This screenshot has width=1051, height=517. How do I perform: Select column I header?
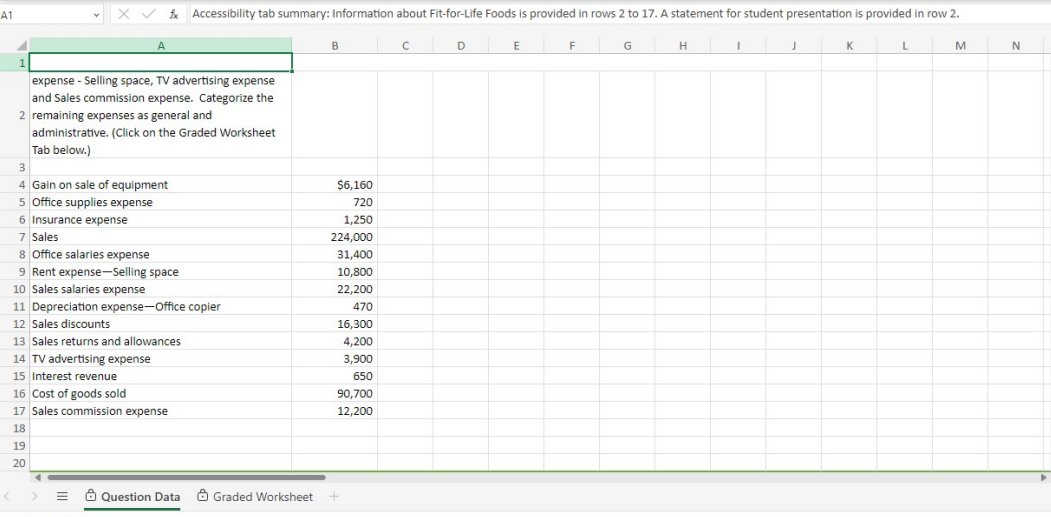[738, 46]
